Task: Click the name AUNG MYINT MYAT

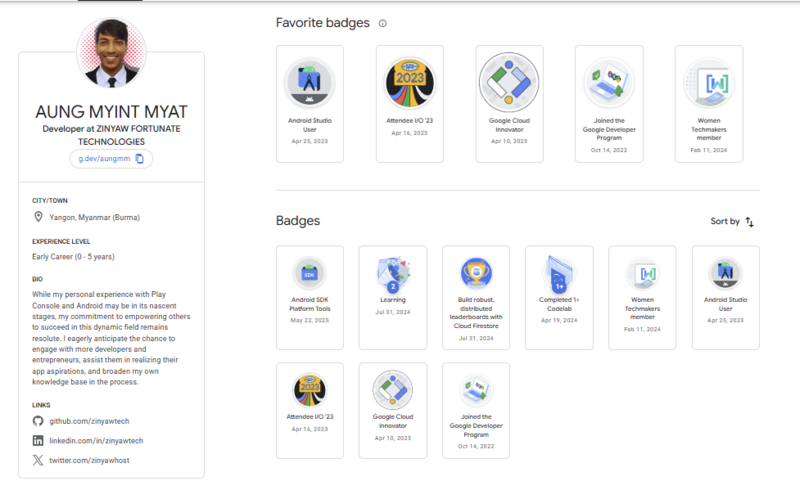Action: point(111,112)
